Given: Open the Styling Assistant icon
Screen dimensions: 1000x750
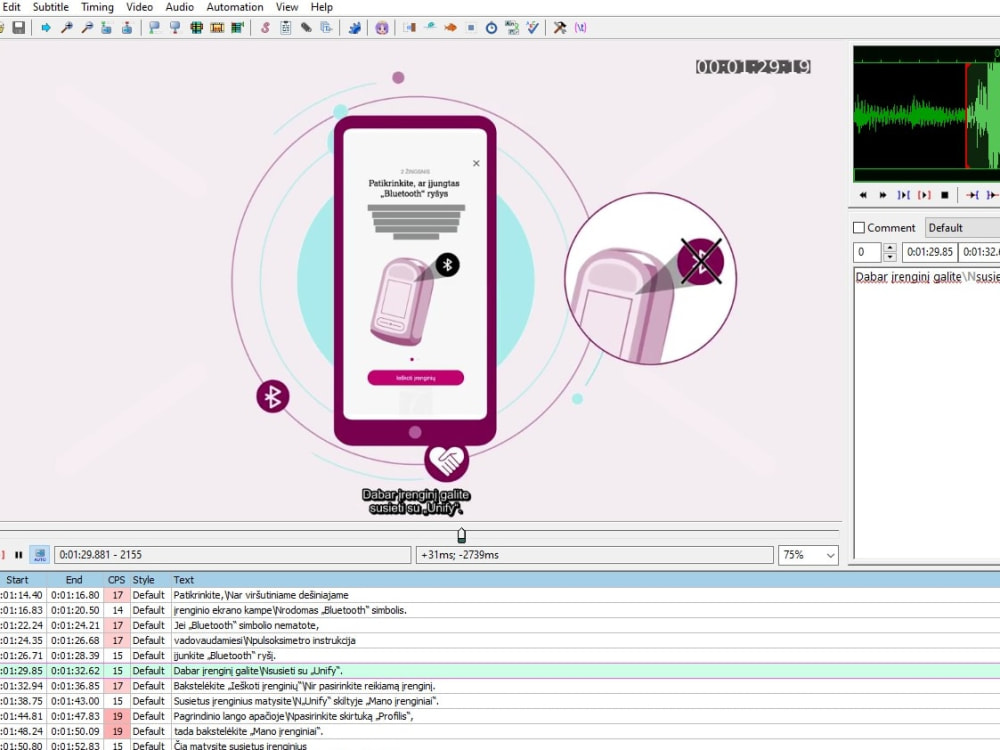Looking at the screenshot, I should point(430,27).
